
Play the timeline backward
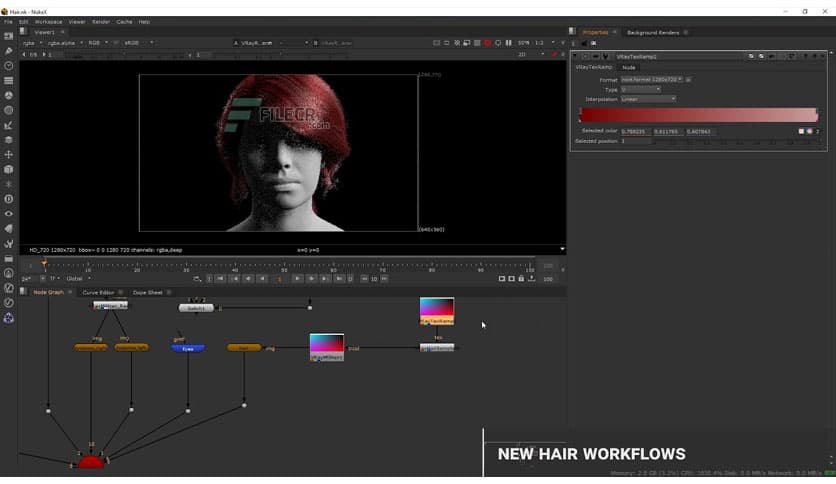tap(262, 279)
